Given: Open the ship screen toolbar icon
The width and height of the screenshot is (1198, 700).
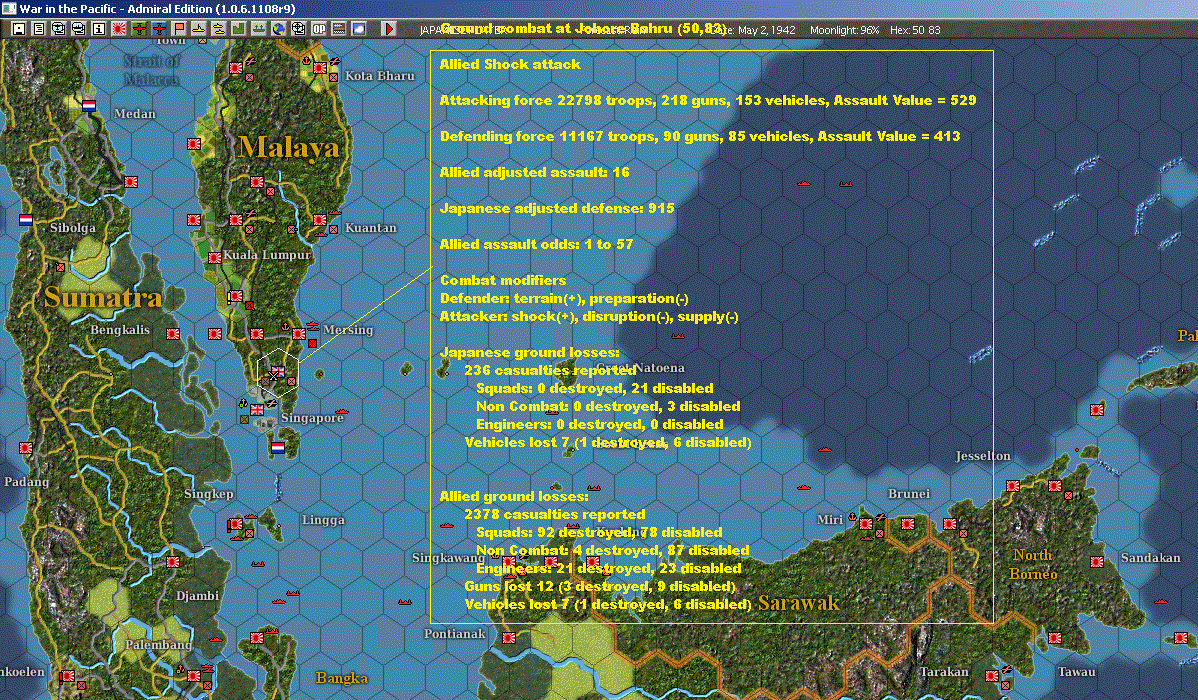Looking at the screenshot, I should point(79,29).
